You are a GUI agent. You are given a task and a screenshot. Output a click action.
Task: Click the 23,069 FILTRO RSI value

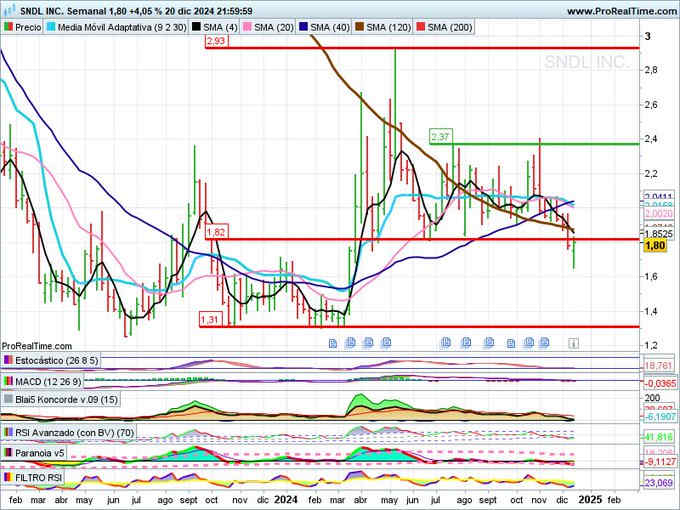pos(659,483)
